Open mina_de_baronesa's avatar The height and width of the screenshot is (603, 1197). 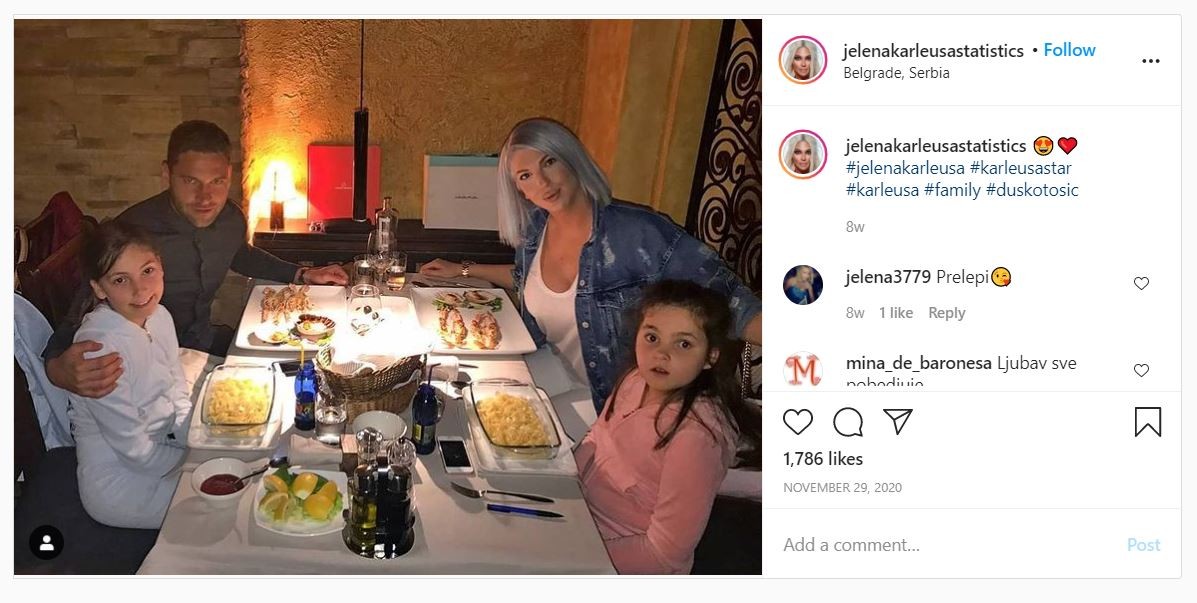tap(803, 370)
